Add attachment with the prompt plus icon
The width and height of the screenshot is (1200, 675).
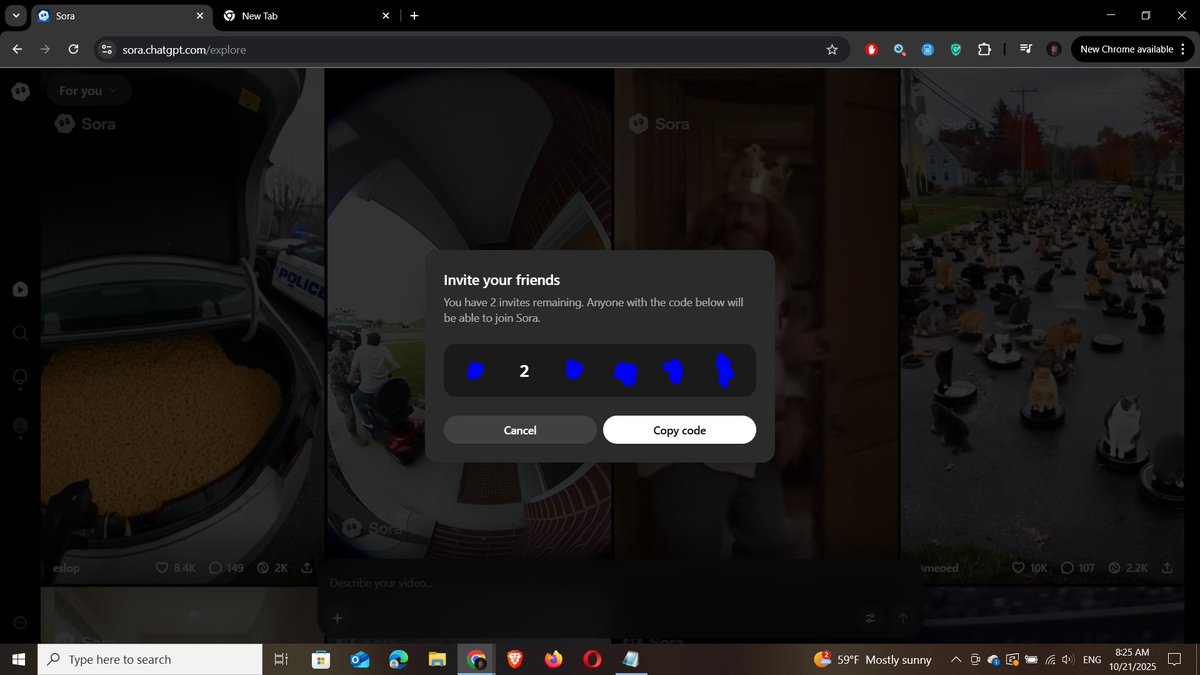pos(338,618)
